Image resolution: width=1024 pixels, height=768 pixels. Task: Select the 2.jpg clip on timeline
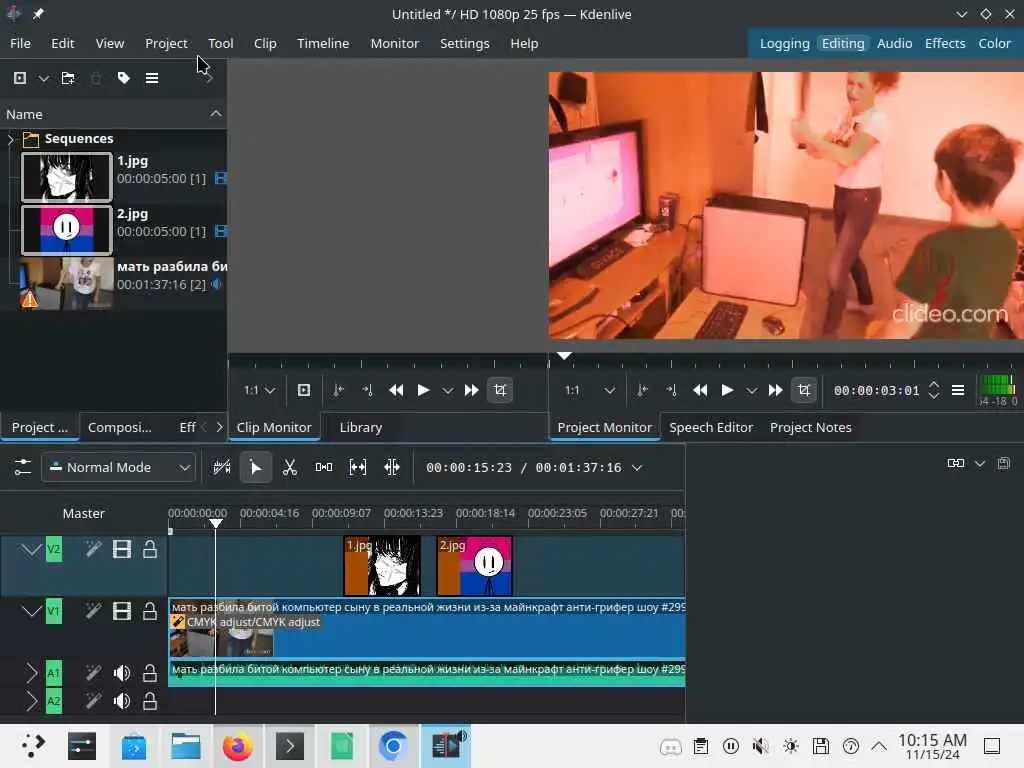[474, 566]
